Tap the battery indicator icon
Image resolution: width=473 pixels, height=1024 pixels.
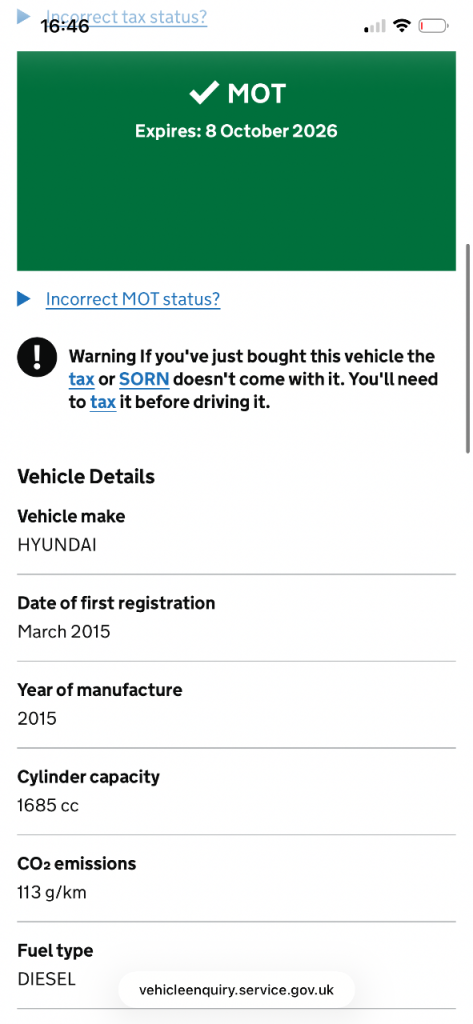click(x=434, y=26)
